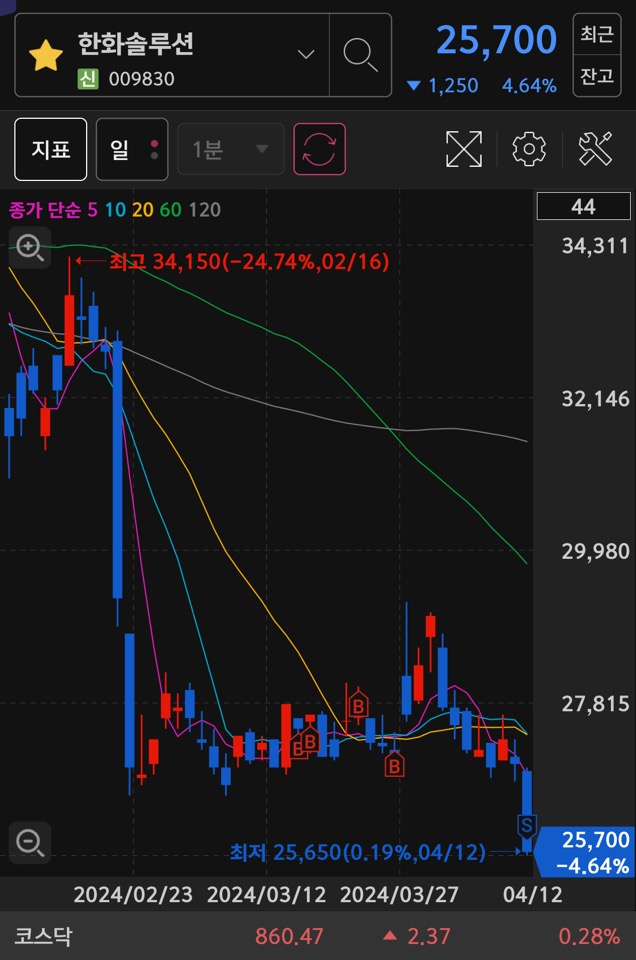
Task: Click the date label 04/12
Action: pyautogui.click(x=533, y=894)
